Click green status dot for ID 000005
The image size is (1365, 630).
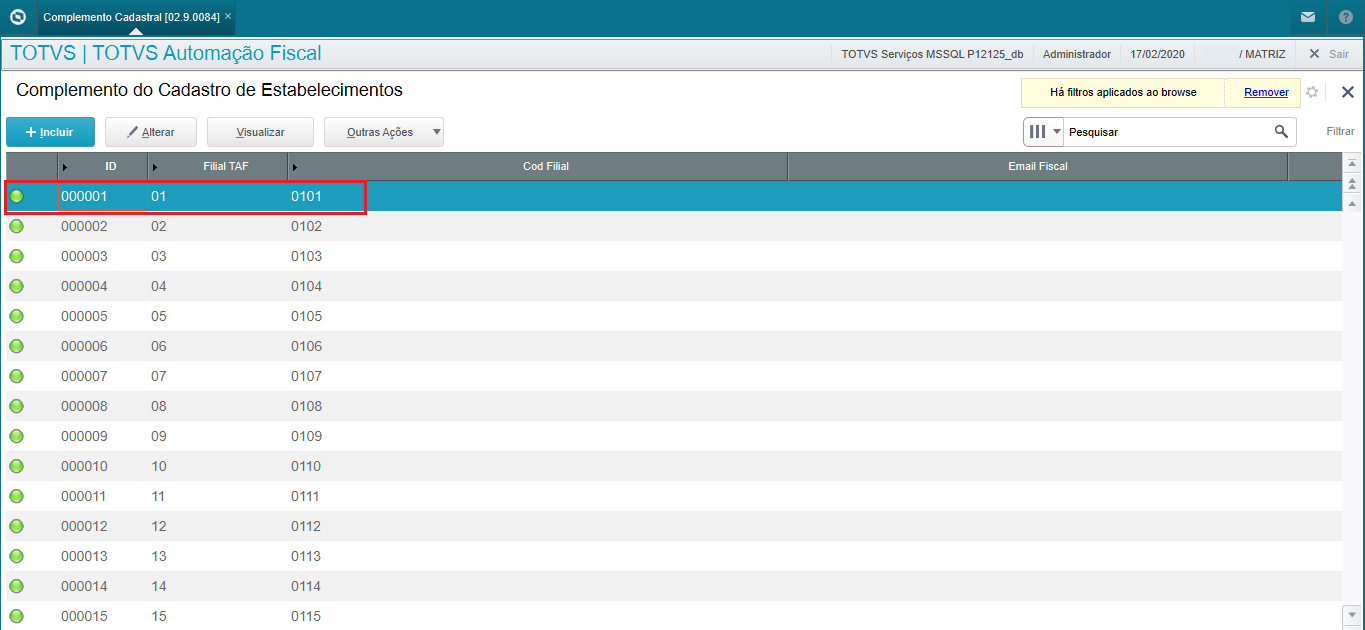[16, 316]
